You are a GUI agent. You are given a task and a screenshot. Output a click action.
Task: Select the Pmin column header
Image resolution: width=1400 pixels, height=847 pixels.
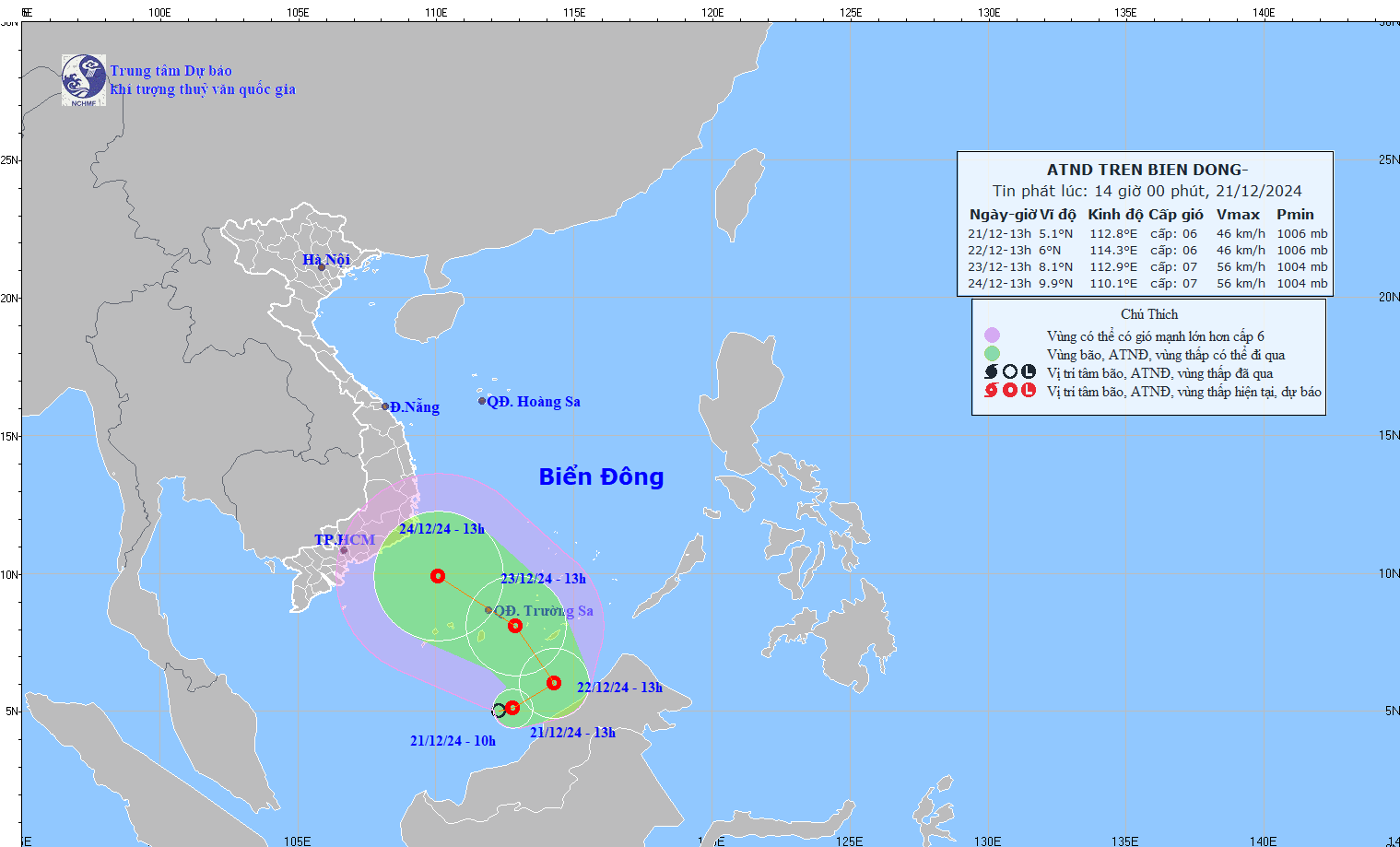tap(1296, 214)
